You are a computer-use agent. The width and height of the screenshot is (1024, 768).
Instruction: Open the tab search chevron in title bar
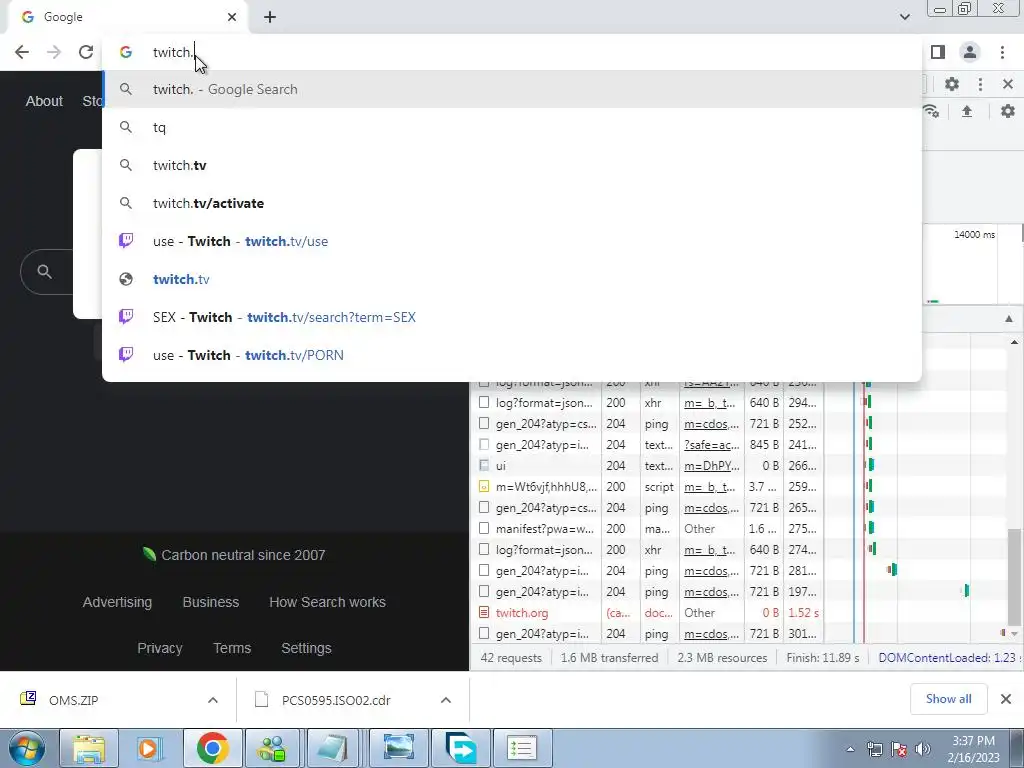click(x=904, y=17)
